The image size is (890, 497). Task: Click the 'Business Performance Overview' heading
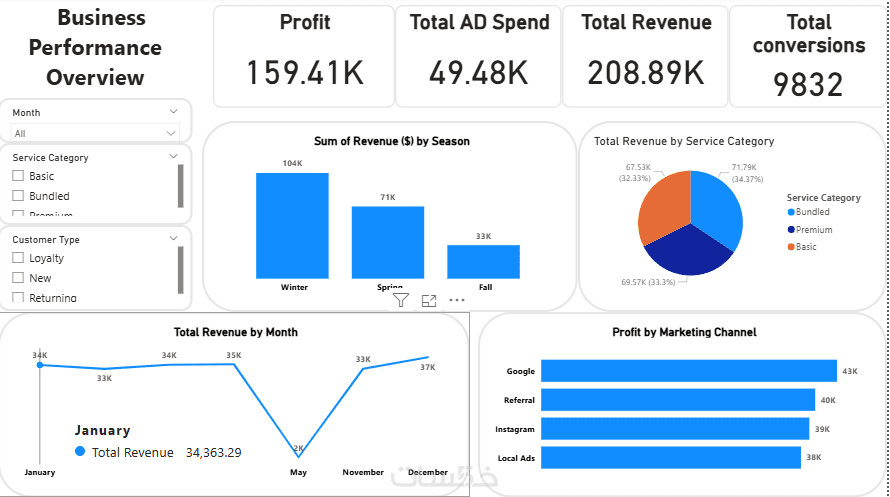click(x=95, y=48)
